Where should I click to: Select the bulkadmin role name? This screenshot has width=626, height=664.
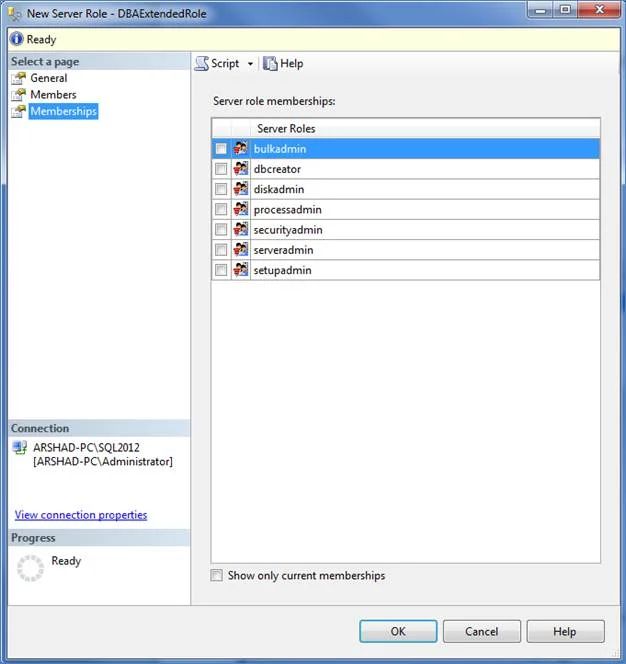280,149
